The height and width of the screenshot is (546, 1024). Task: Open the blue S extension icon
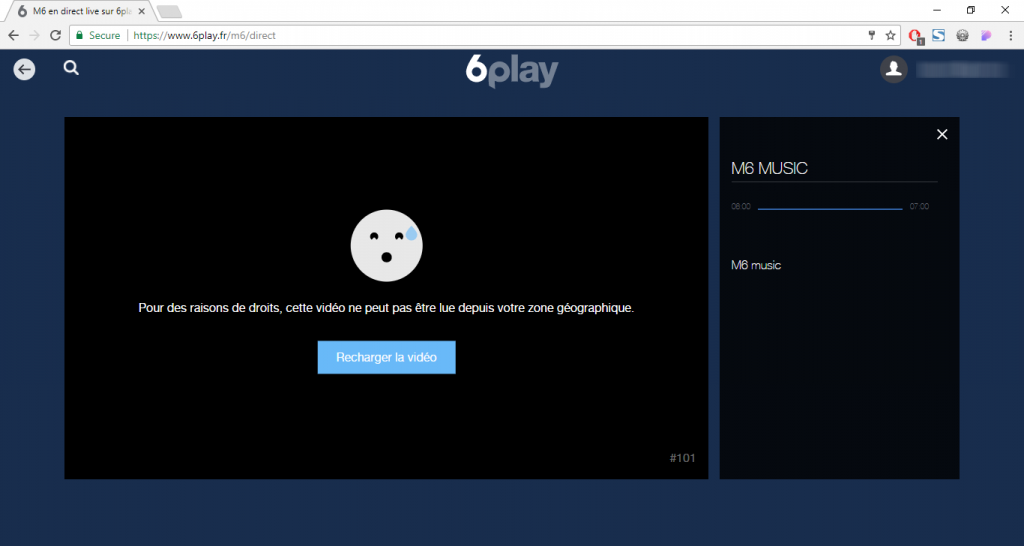point(938,35)
